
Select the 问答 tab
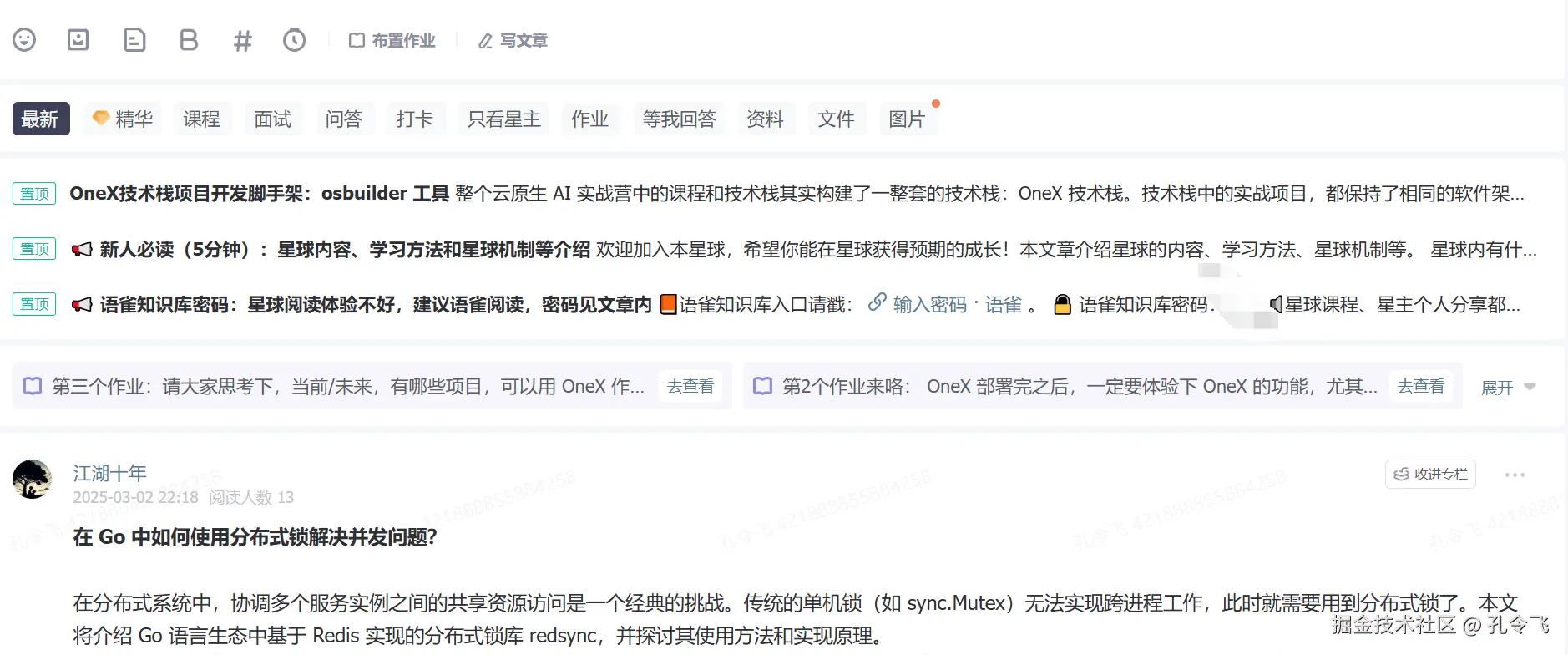(x=344, y=119)
